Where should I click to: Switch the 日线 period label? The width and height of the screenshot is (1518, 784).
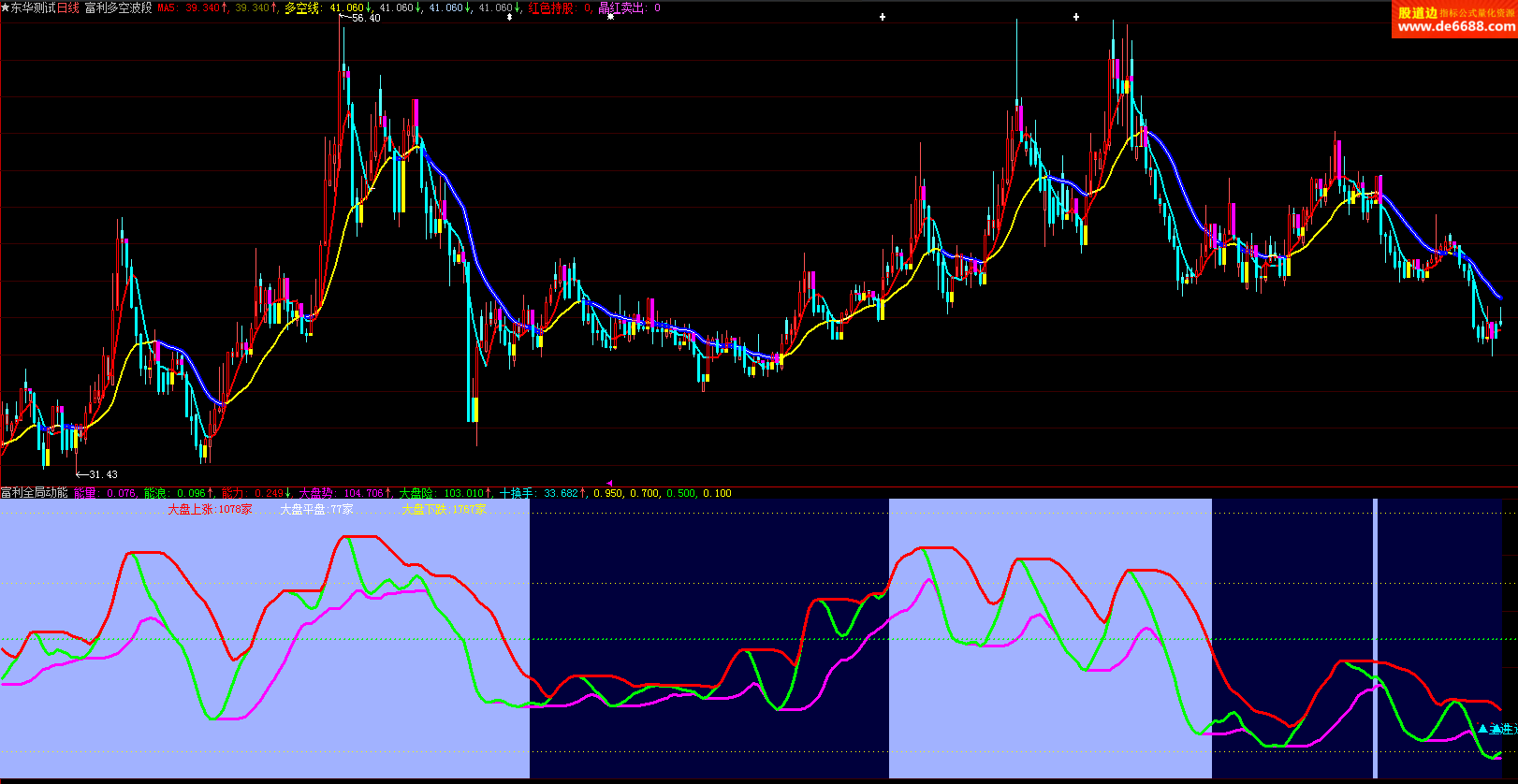point(68,7)
